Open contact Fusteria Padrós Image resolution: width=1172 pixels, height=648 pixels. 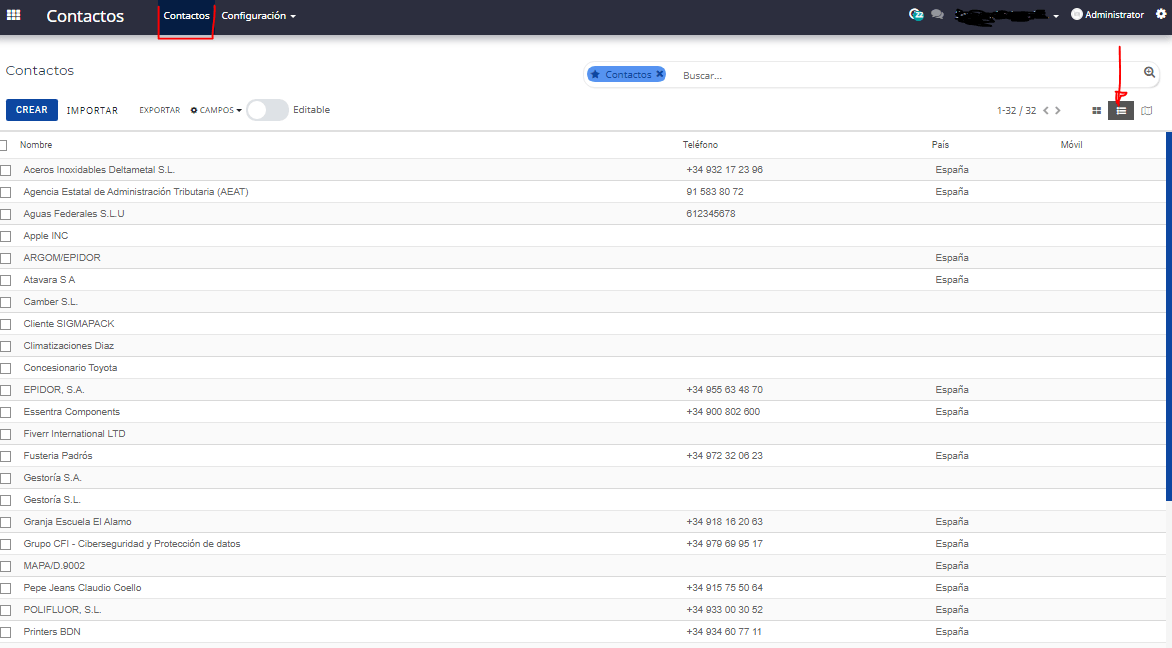[x=58, y=456]
